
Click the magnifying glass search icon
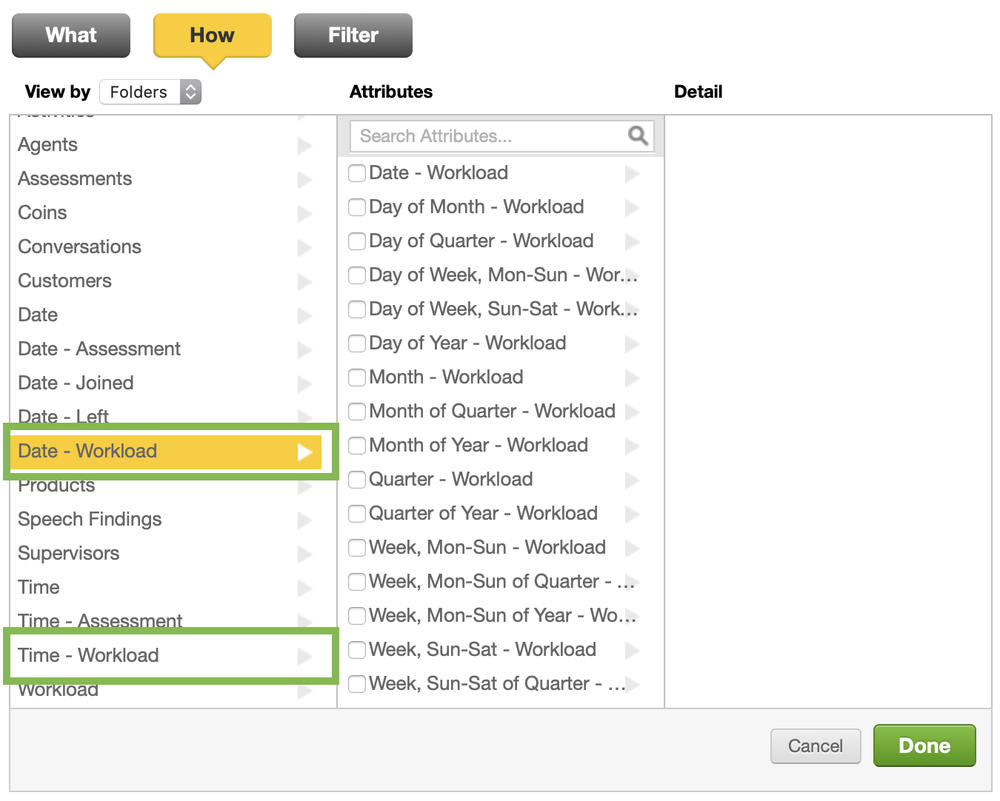click(x=639, y=135)
